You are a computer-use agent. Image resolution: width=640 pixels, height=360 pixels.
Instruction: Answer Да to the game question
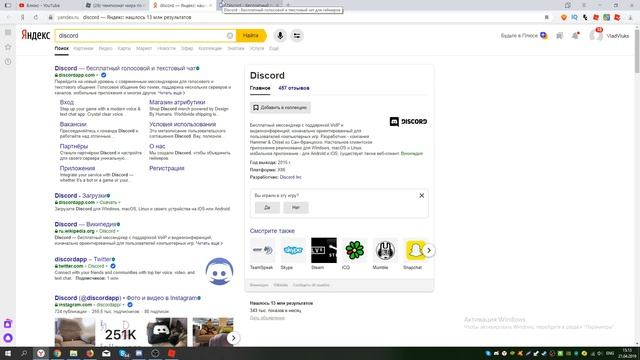click(x=267, y=207)
